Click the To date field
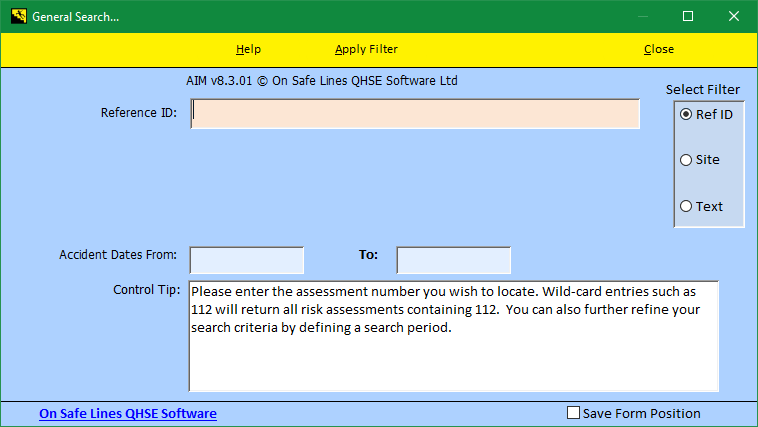 tap(453, 260)
